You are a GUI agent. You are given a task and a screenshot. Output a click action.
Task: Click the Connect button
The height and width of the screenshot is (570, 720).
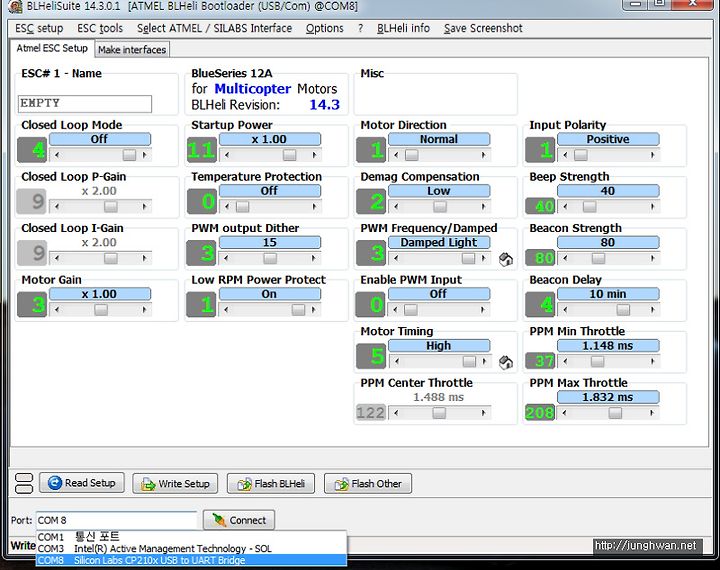(x=239, y=520)
